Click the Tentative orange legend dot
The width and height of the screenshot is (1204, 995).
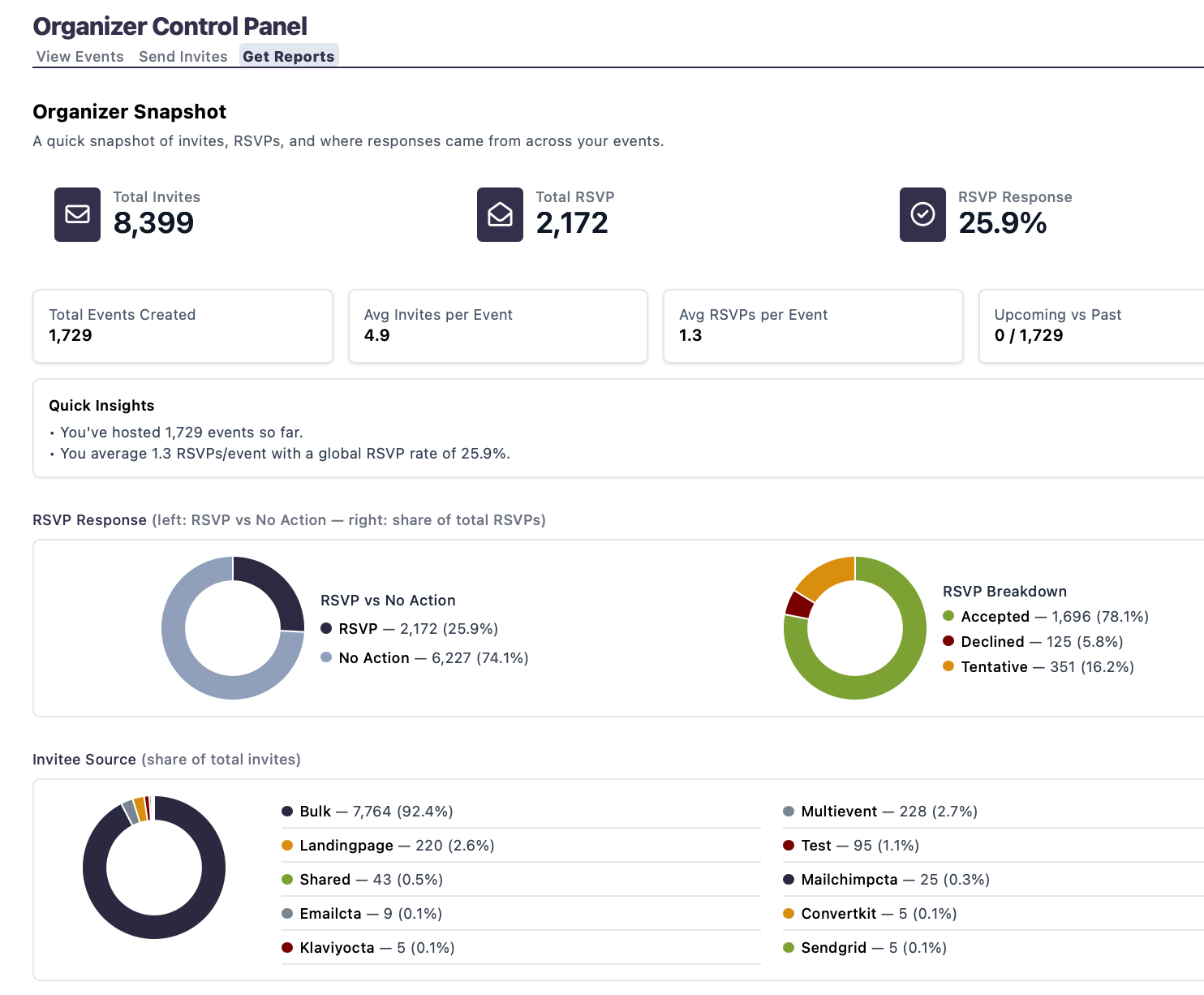coord(948,666)
